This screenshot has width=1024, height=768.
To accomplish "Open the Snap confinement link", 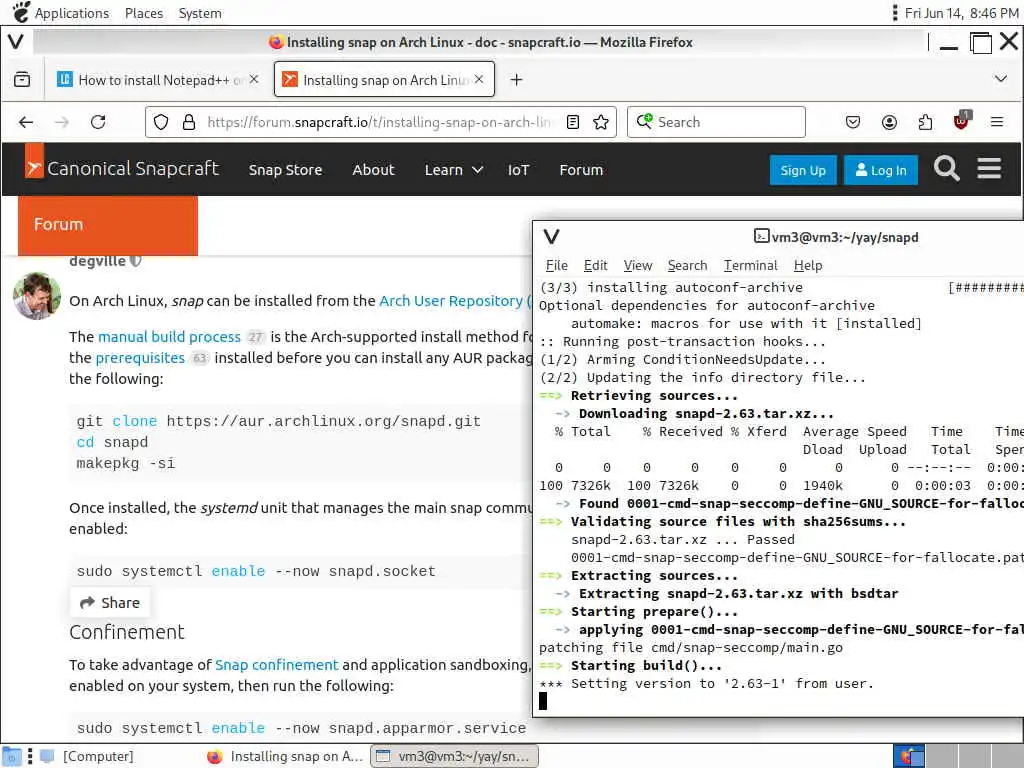I will pyautogui.click(x=277, y=665).
